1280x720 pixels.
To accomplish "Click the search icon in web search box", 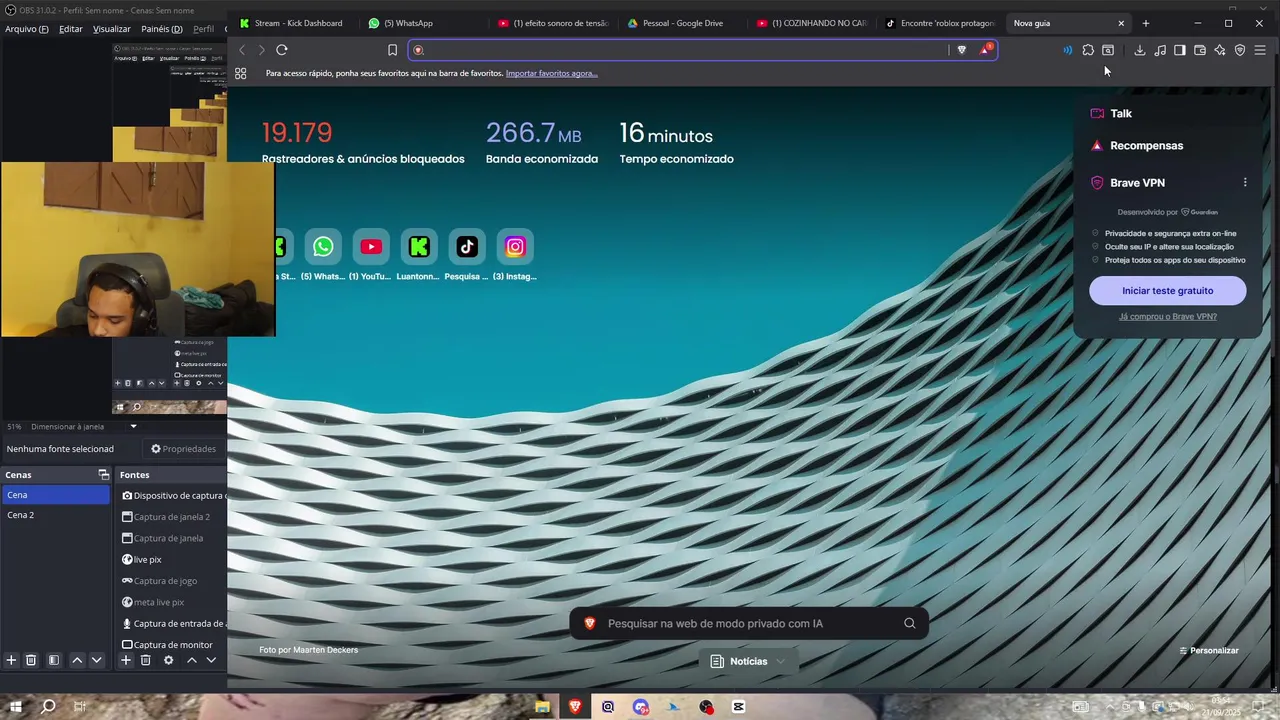I will pyautogui.click(x=909, y=624).
